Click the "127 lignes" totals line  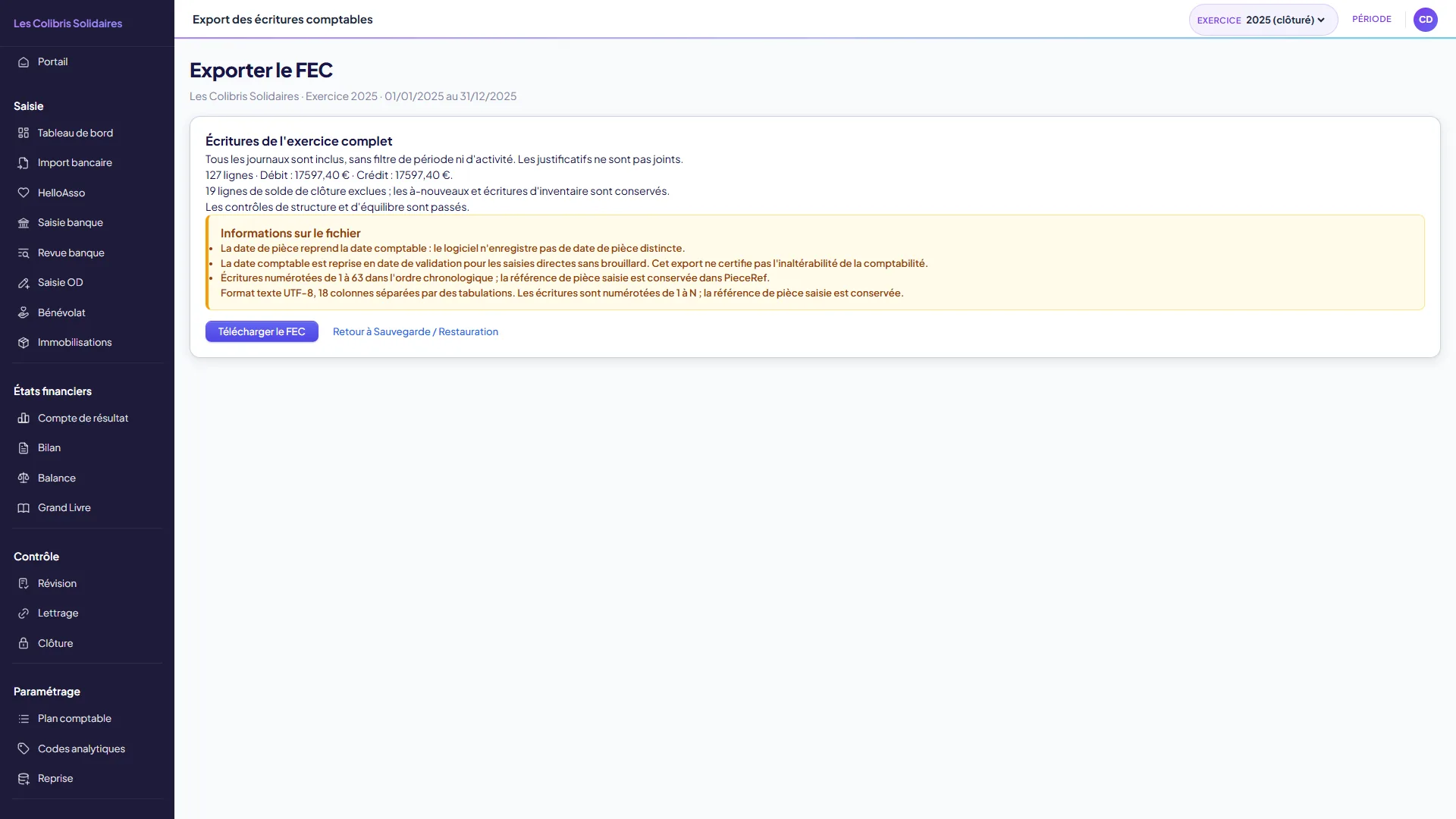(329, 175)
